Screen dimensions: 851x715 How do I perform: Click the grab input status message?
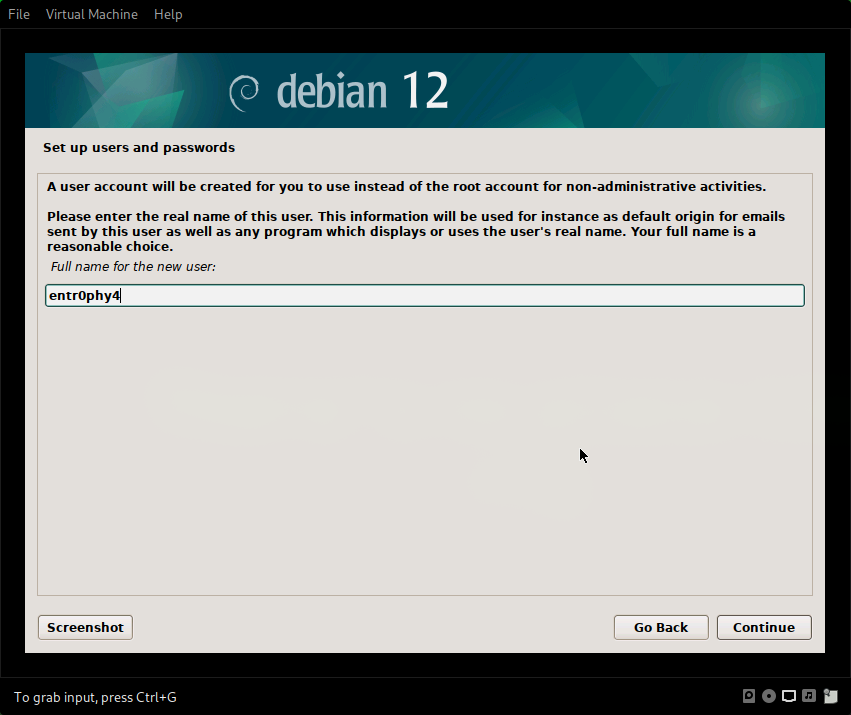[94, 697]
